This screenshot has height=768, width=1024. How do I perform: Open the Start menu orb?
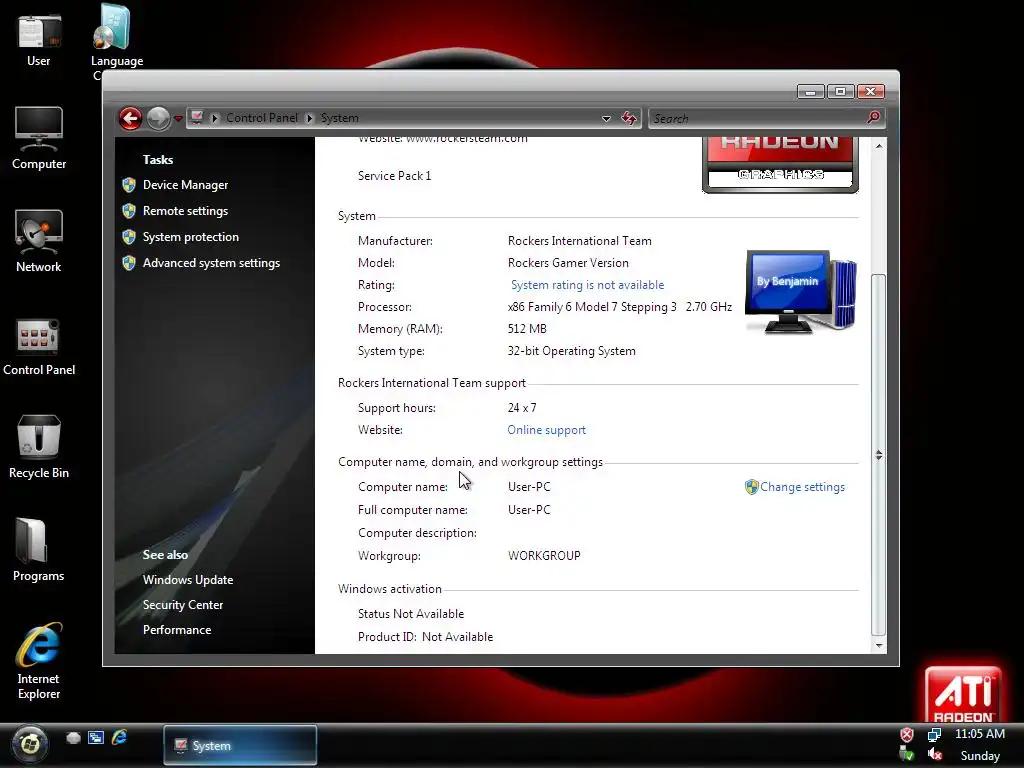[29, 743]
